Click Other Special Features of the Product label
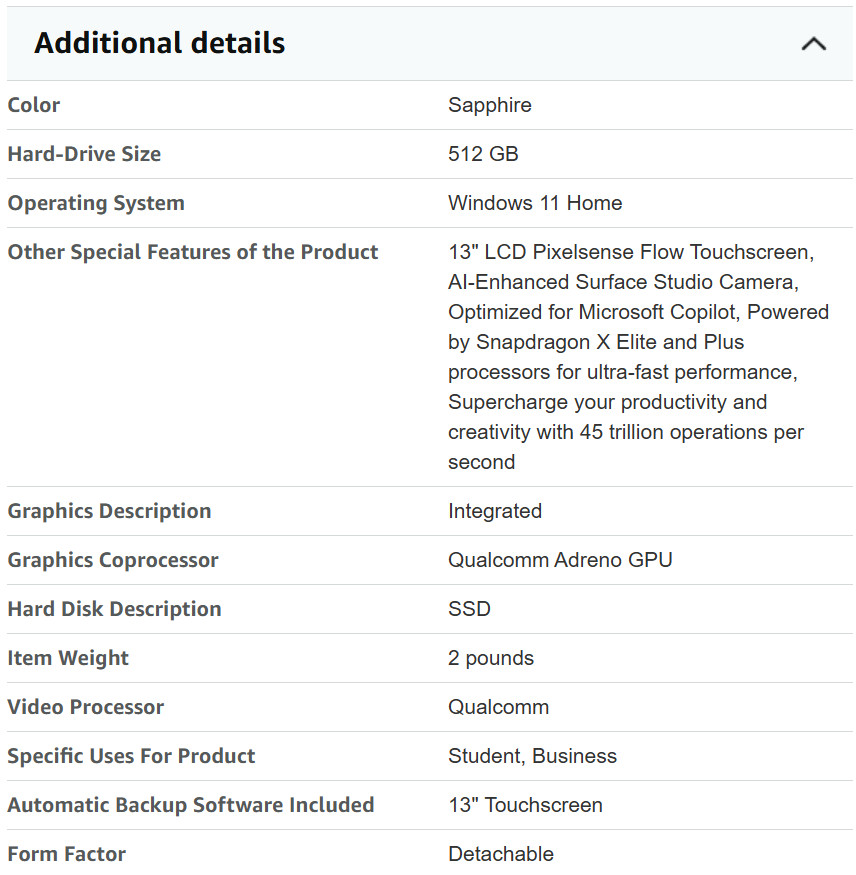 tap(193, 252)
